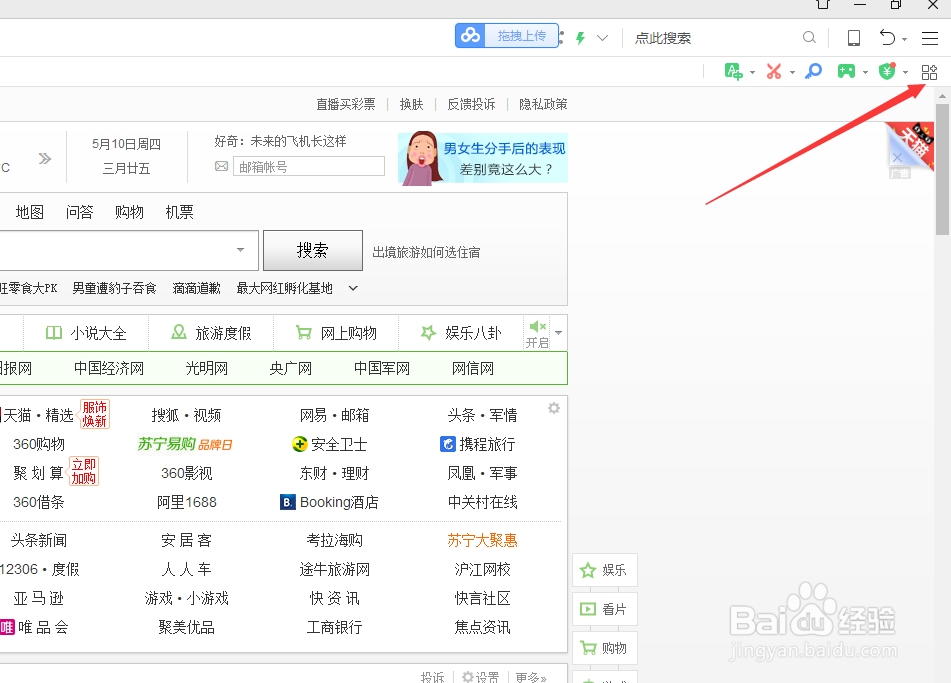Open the dropdown arrow beside the sound toggle
The height and width of the screenshot is (683, 951).
(x=559, y=332)
